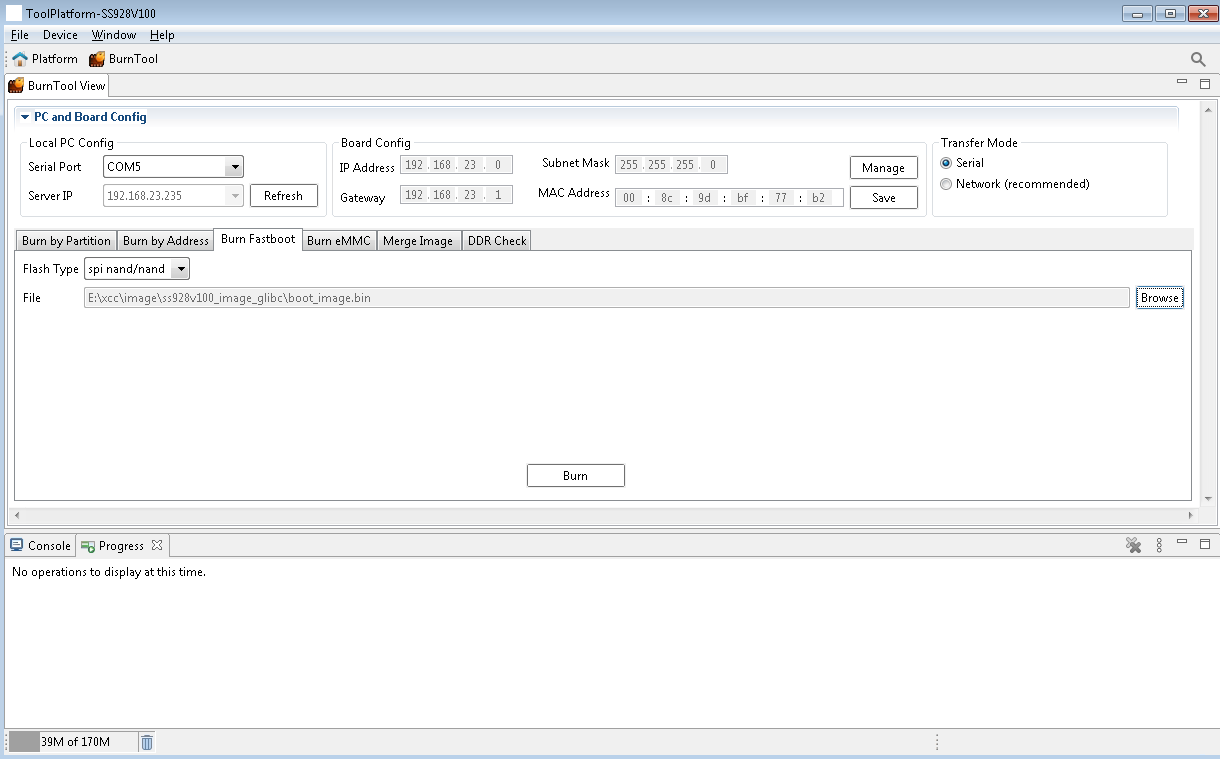Browse for the fastboot image file
1220x759 pixels.
point(1159,298)
